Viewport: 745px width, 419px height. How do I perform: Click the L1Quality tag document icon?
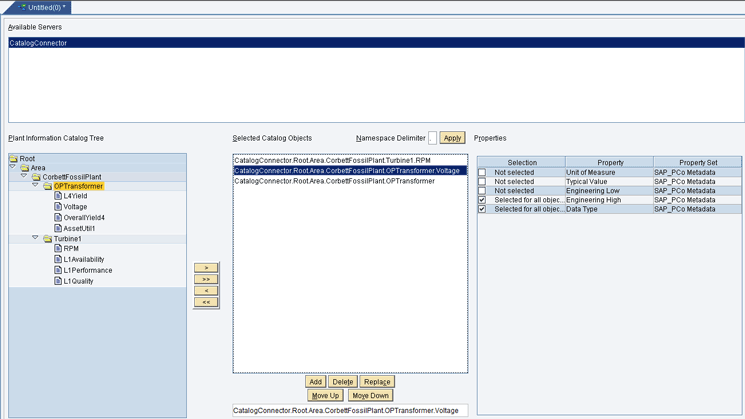pyautogui.click(x=58, y=281)
